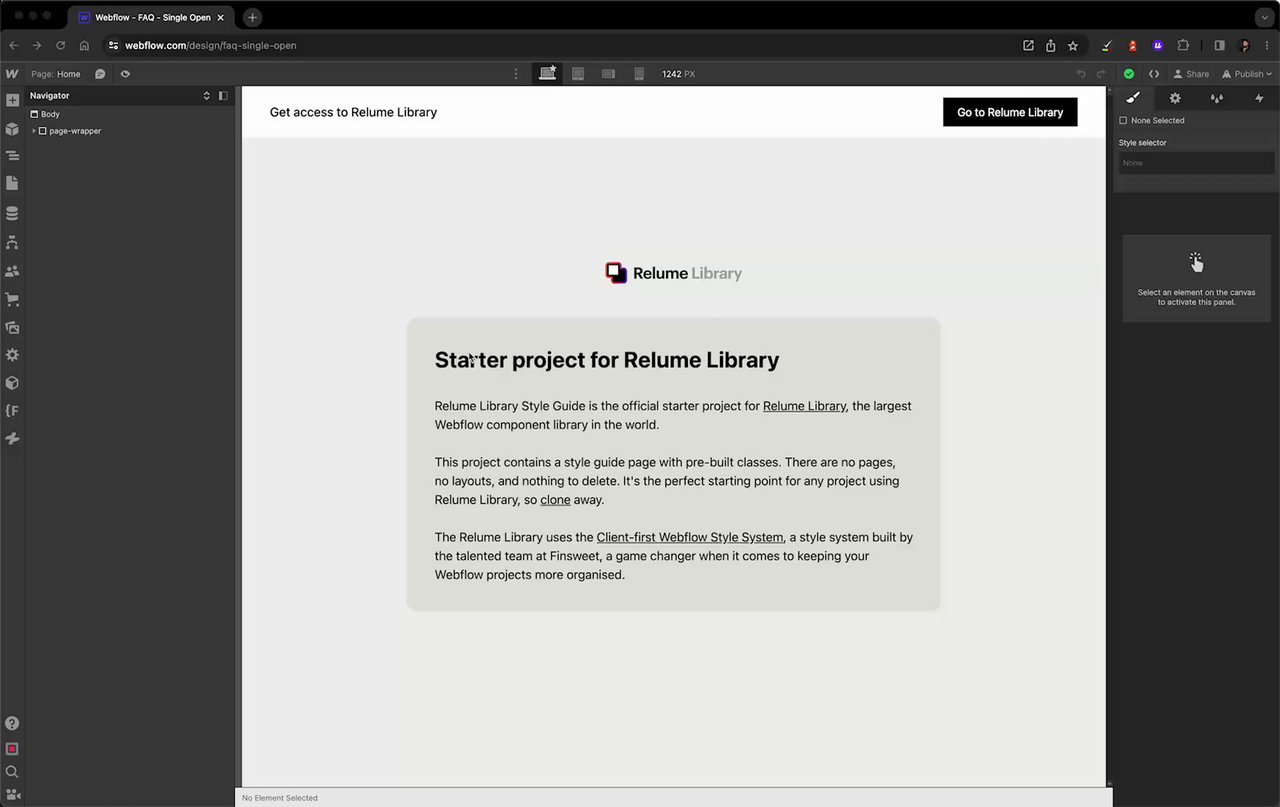Open the Page: Home selector
The width and height of the screenshot is (1280, 807).
(x=56, y=74)
